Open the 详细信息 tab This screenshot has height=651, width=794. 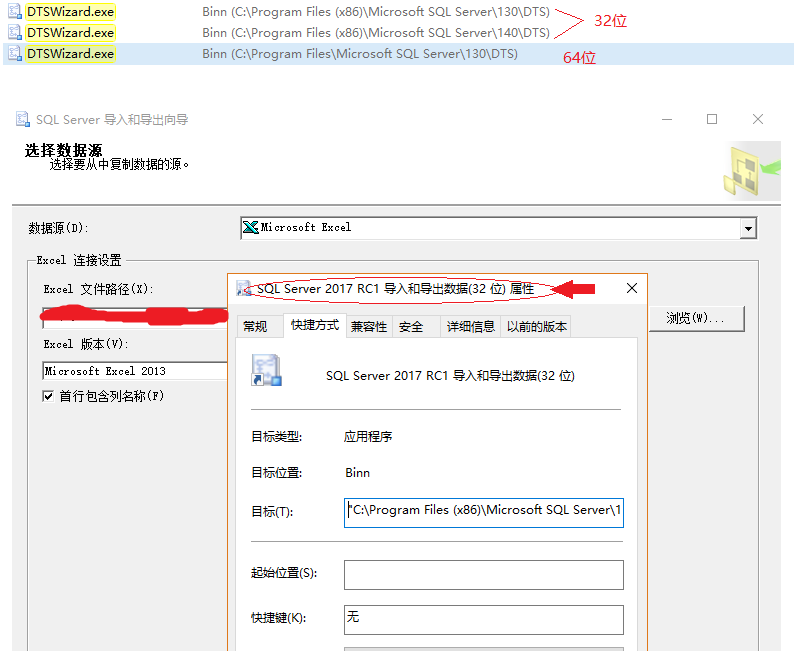(470, 327)
